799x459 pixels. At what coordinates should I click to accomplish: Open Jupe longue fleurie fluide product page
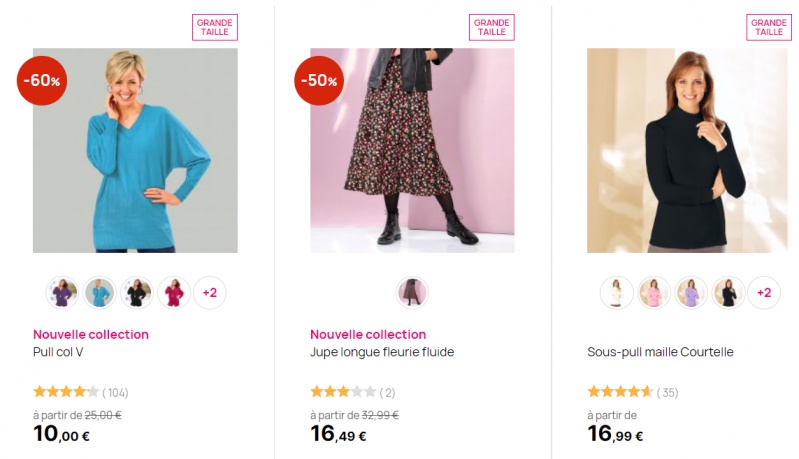point(382,352)
